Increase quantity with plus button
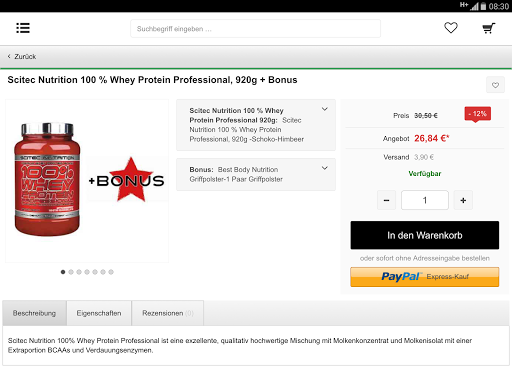The width and height of the screenshot is (512, 384). pos(463,200)
